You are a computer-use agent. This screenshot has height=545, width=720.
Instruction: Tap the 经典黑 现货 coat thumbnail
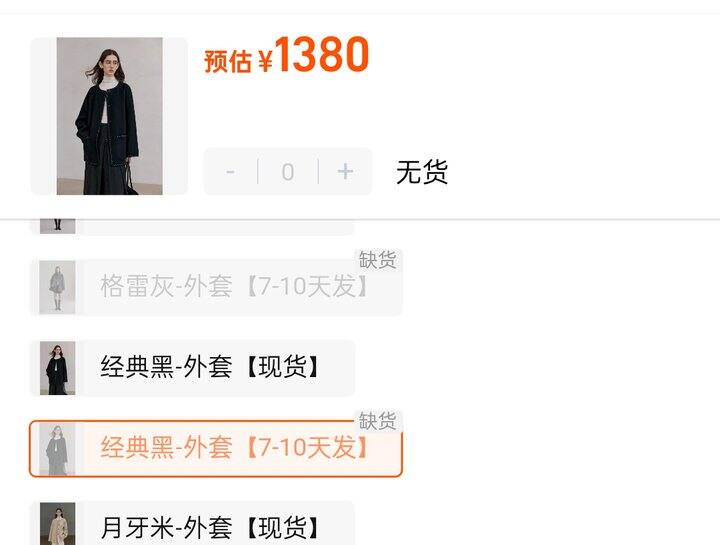(57, 368)
